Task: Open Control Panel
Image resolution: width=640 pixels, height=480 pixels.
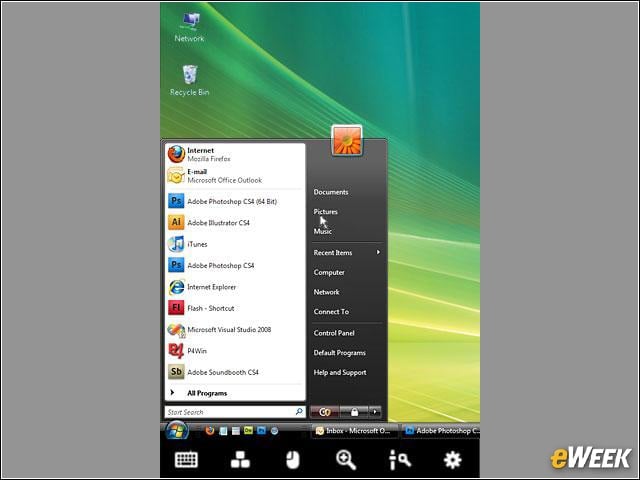Action: point(334,333)
